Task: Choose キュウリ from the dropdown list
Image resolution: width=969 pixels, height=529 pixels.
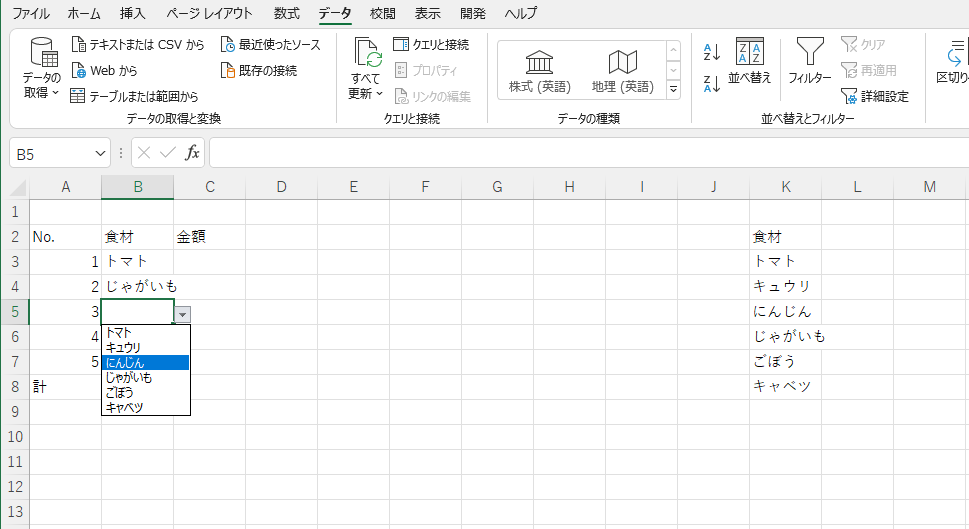Action: [x=145, y=347]
